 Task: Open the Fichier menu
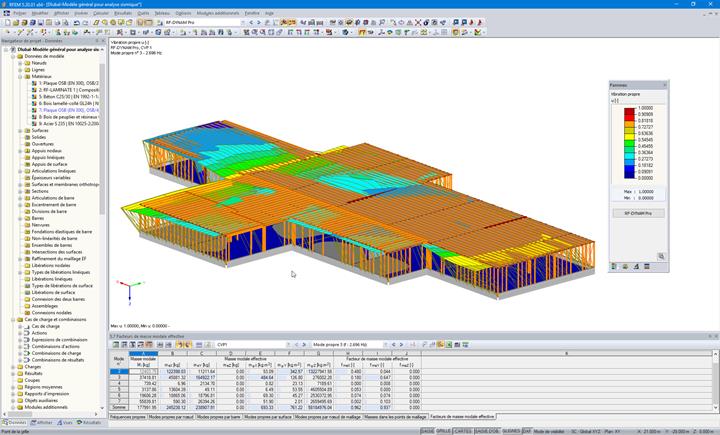[x=20, y=13]
